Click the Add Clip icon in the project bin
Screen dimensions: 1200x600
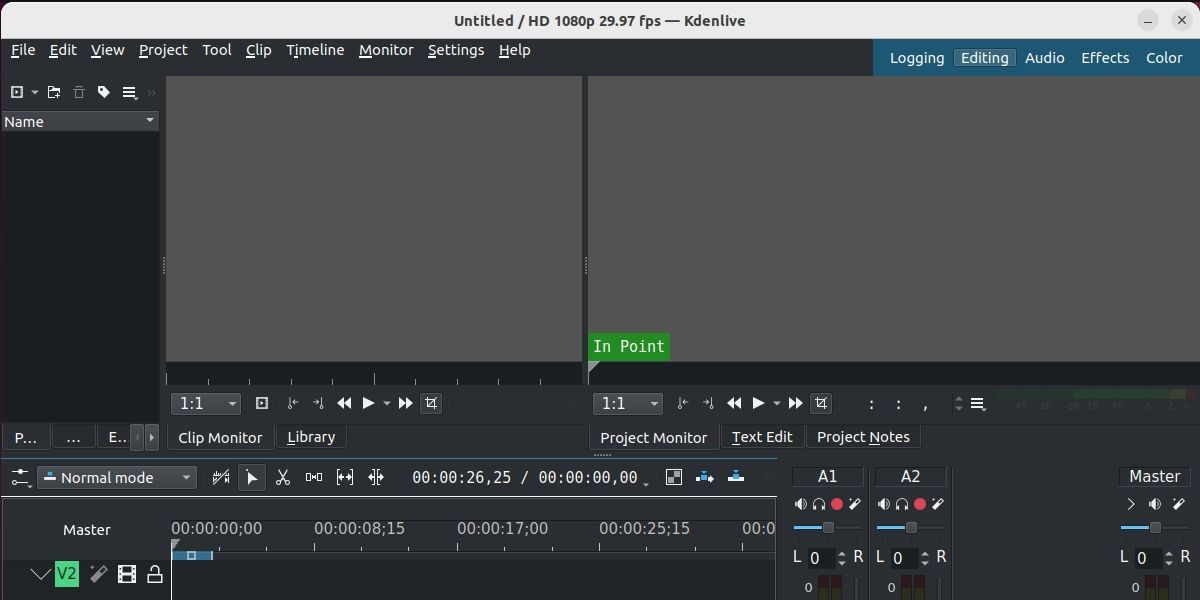click(x=16, y=92)
